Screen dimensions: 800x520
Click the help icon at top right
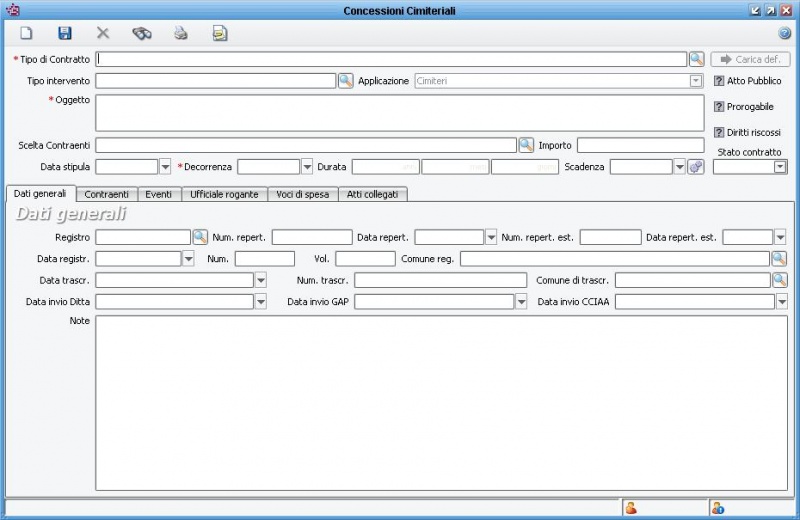point(785,33)
